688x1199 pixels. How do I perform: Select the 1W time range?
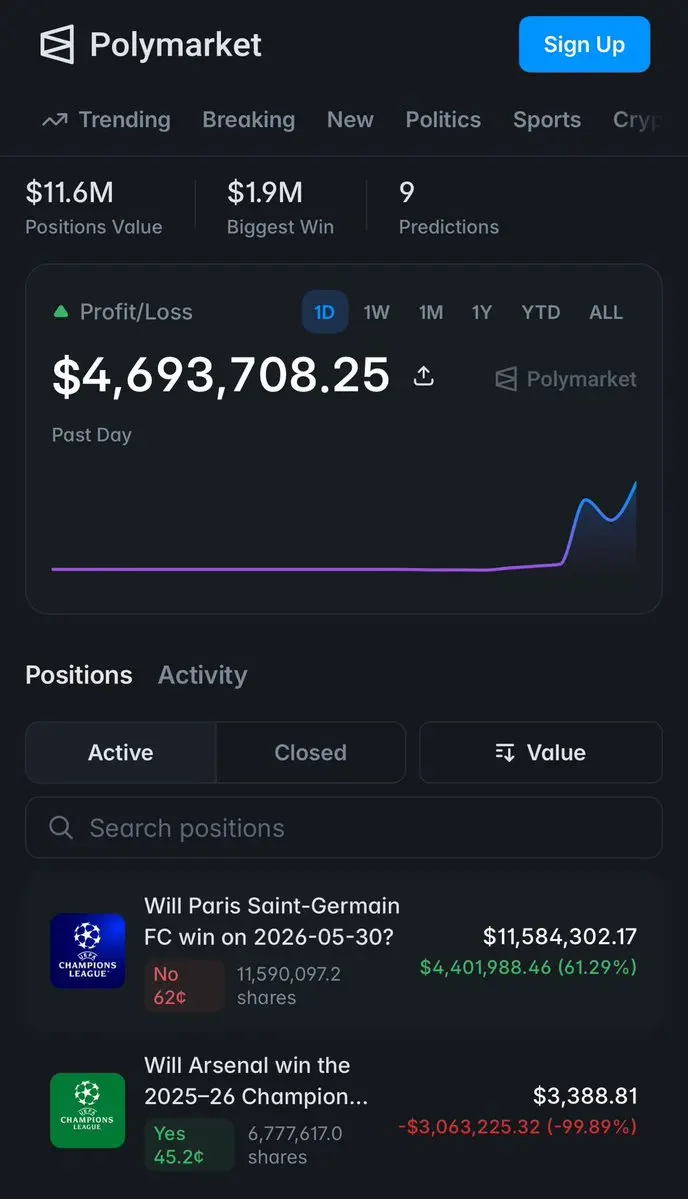pos(376,312)
